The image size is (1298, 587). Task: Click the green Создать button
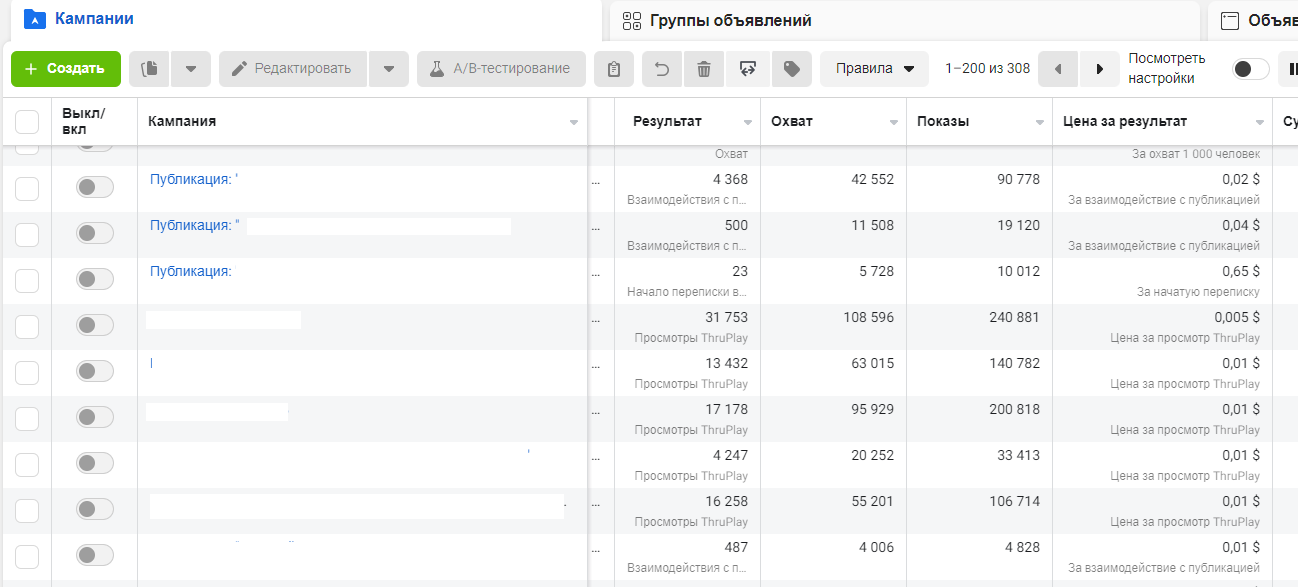[66, 69]
